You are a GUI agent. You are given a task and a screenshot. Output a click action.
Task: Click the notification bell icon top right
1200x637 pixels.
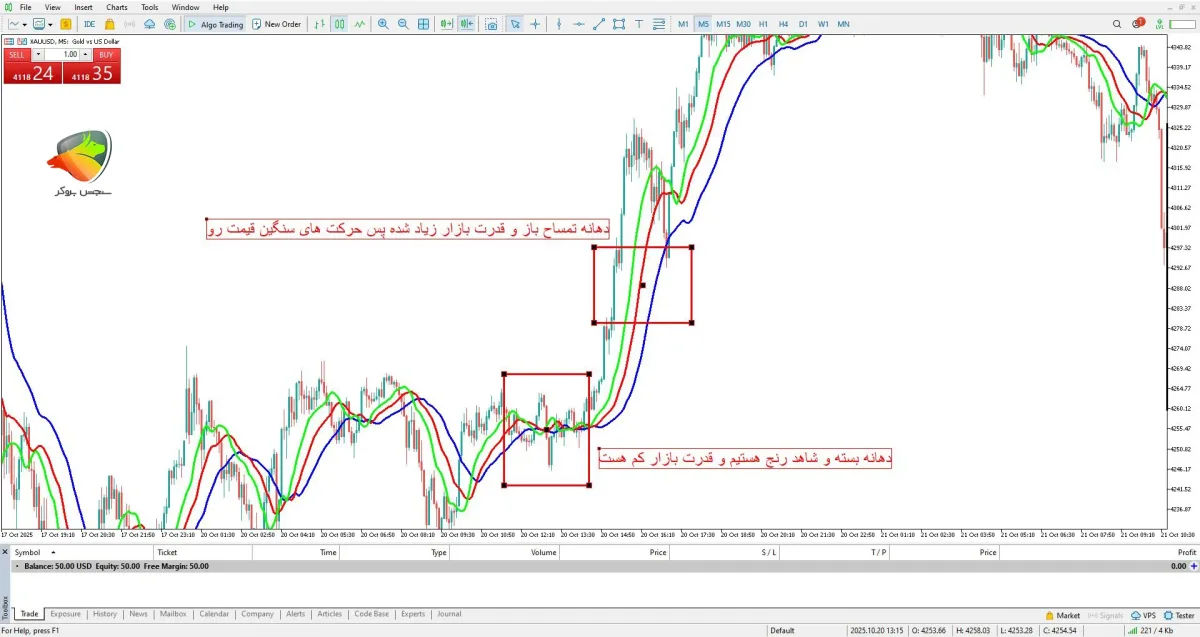[x=1139, y=23]
